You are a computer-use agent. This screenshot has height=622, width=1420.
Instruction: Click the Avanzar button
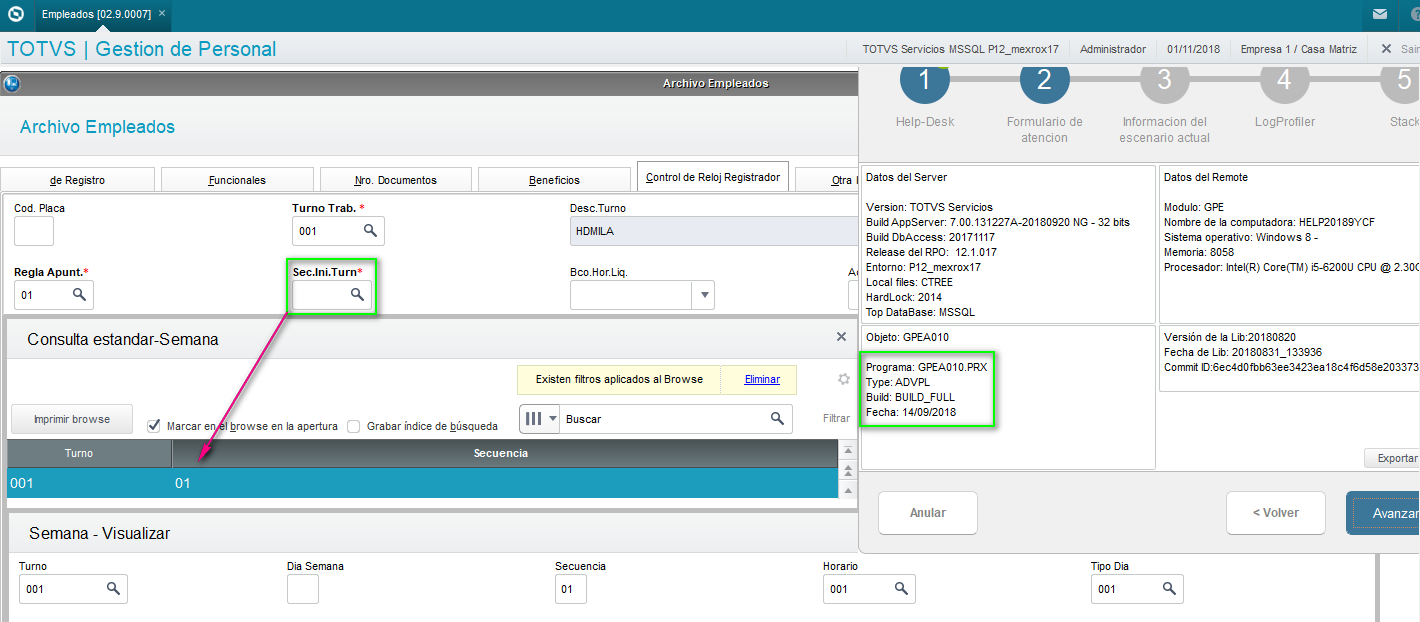pos(1384,513)
